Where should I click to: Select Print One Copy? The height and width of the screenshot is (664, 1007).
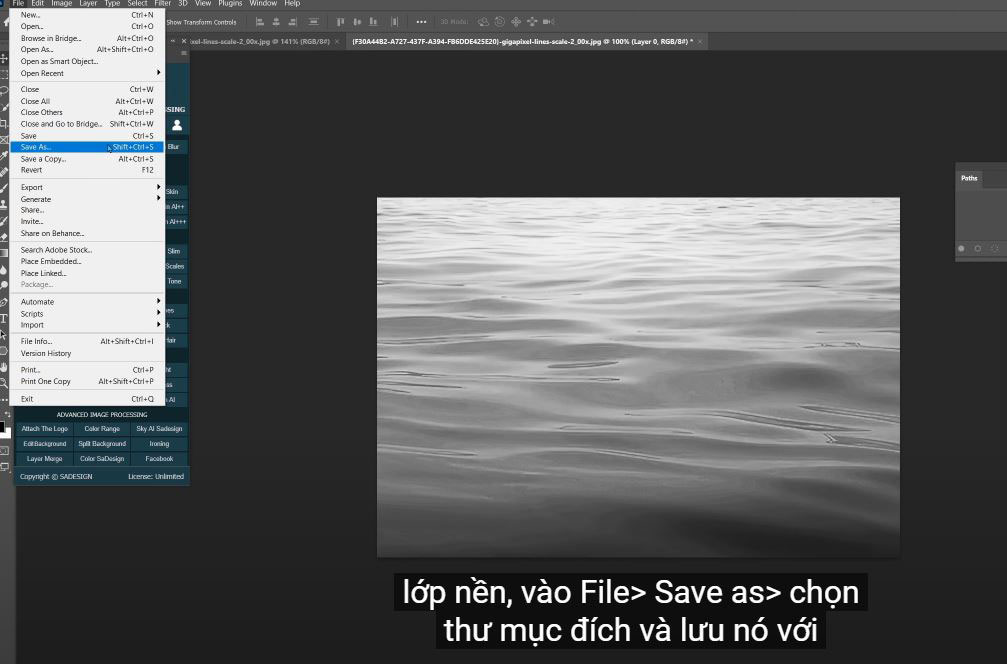(x=88, y=381)
